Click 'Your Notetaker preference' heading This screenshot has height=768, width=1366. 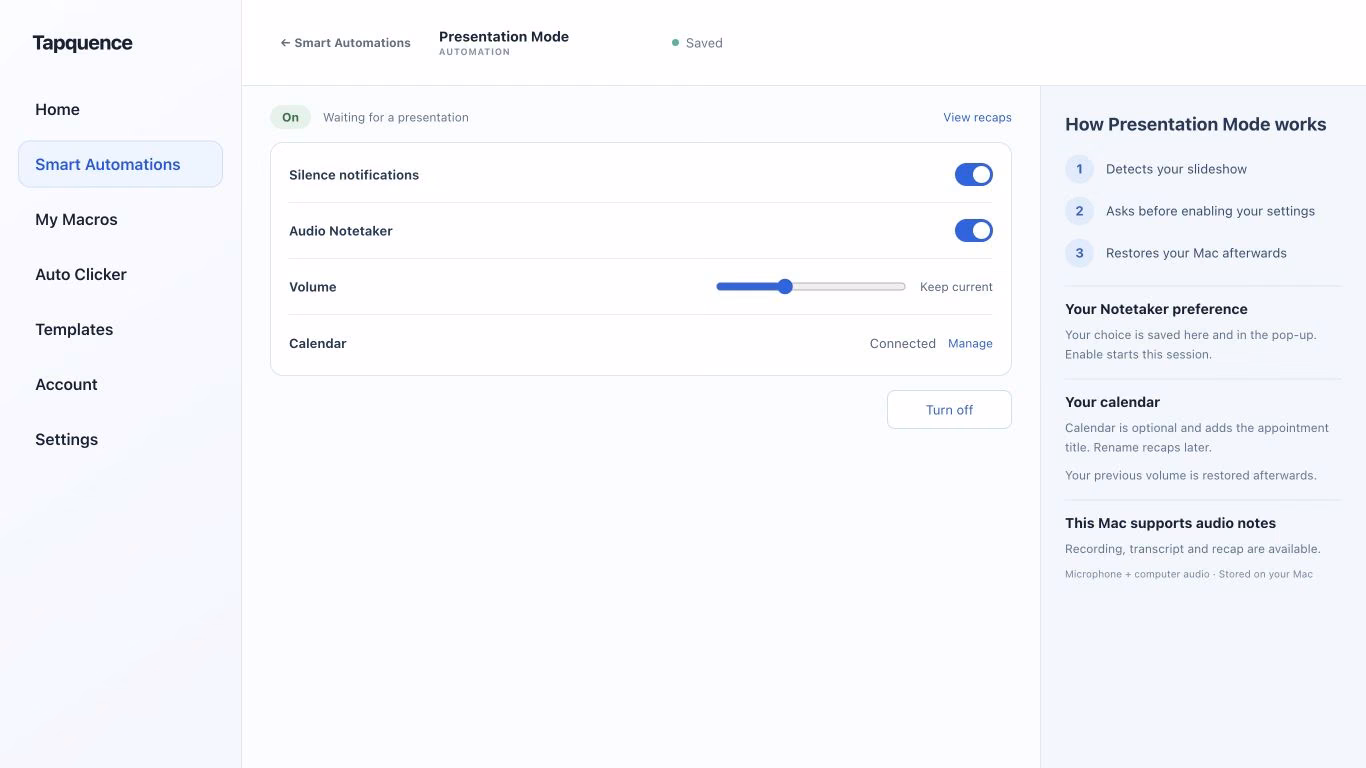(x=1156, y=309)
